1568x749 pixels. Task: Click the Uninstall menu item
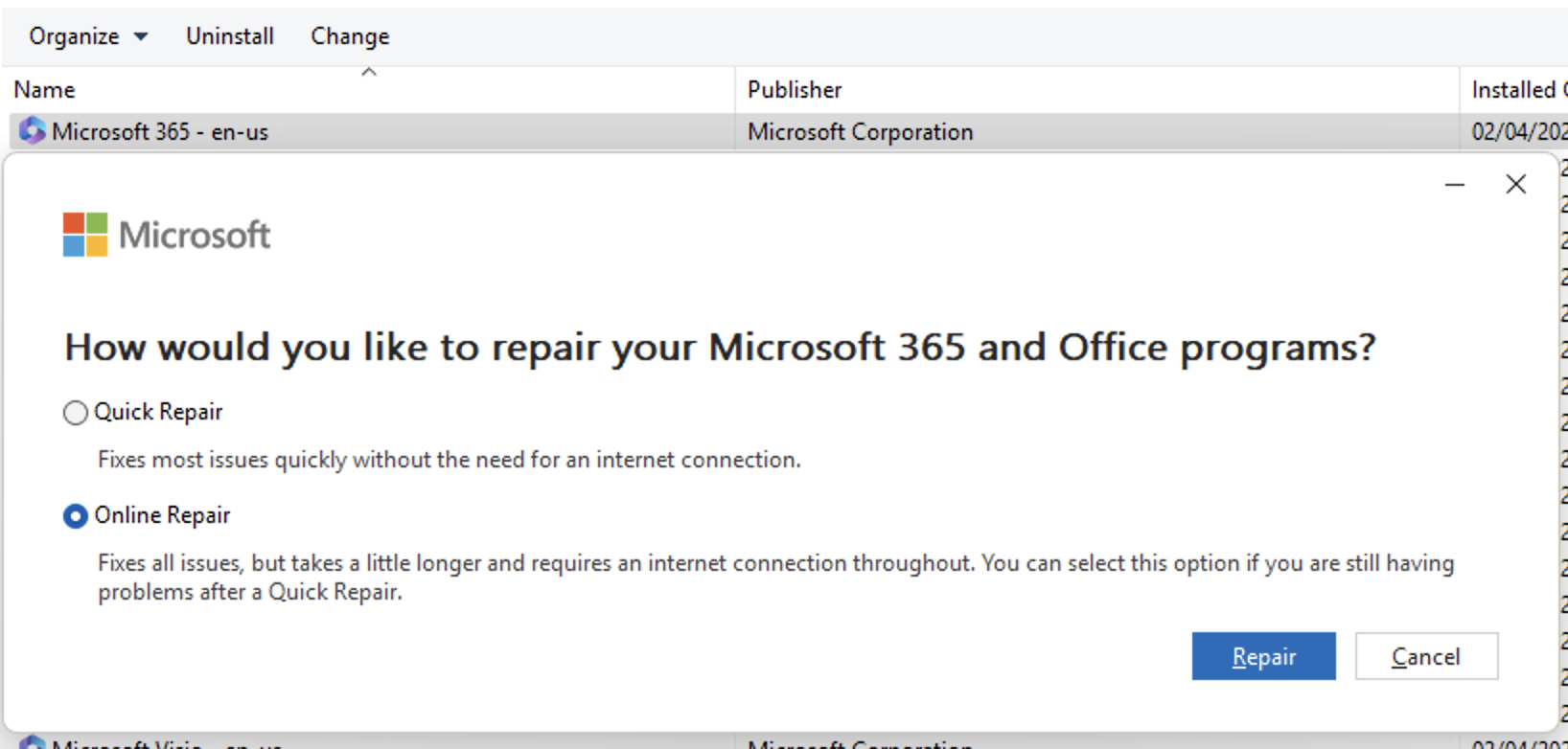(228, 35)
